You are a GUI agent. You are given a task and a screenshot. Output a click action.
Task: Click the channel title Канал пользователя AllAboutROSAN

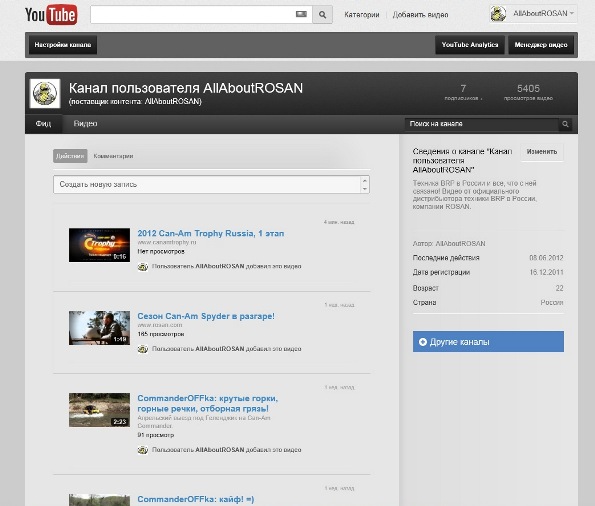186,88
